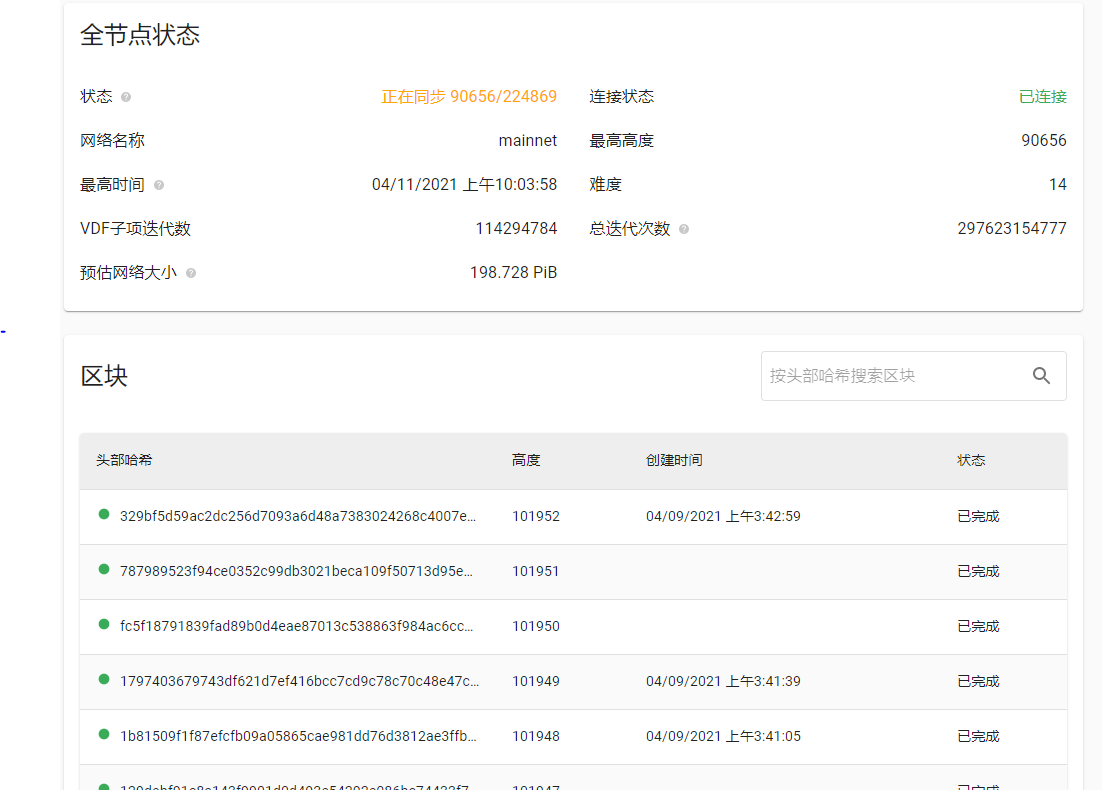This screenshot has width=1102, height=790.
Task: Click the 高度 column header
Action: coord(521,460)
